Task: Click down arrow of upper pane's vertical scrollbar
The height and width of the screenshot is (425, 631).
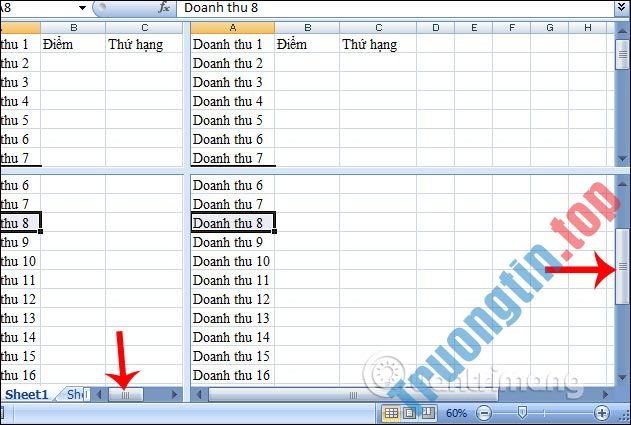Action: click(622, 159)
